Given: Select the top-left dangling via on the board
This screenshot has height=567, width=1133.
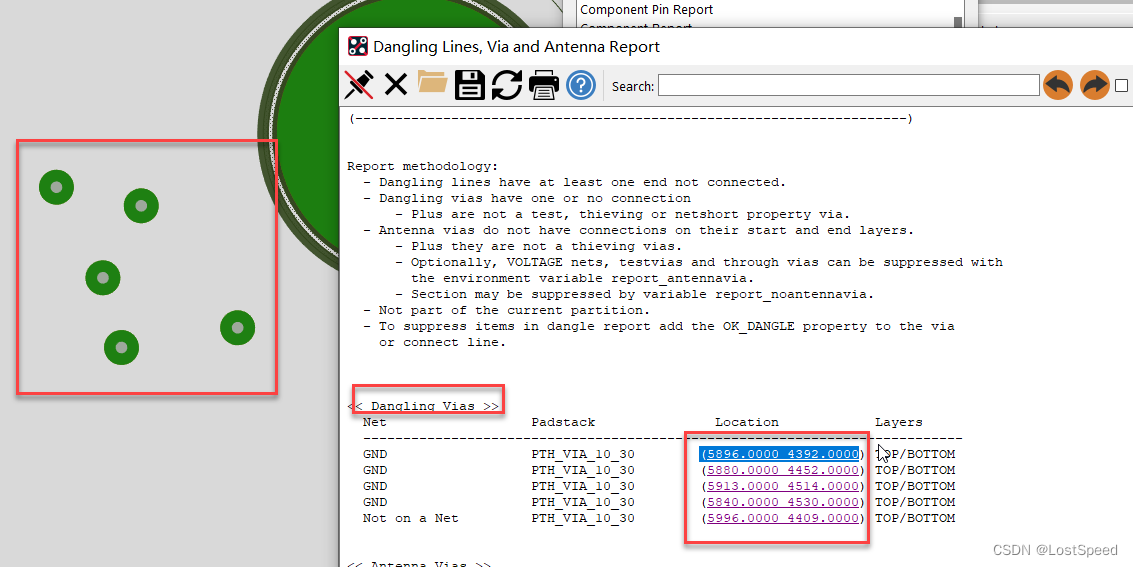Looking at the screenshot, I should coord(56,187).
